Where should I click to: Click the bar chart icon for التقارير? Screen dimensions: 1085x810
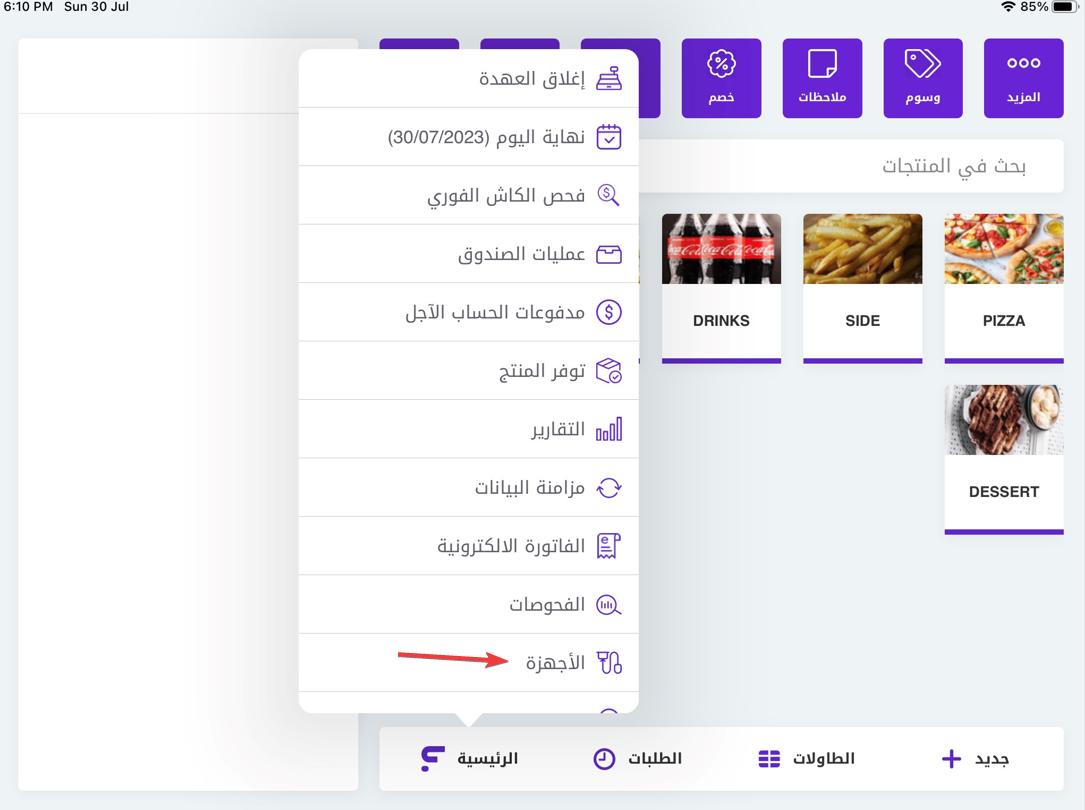pyautogui.click(x=609, y=429)
